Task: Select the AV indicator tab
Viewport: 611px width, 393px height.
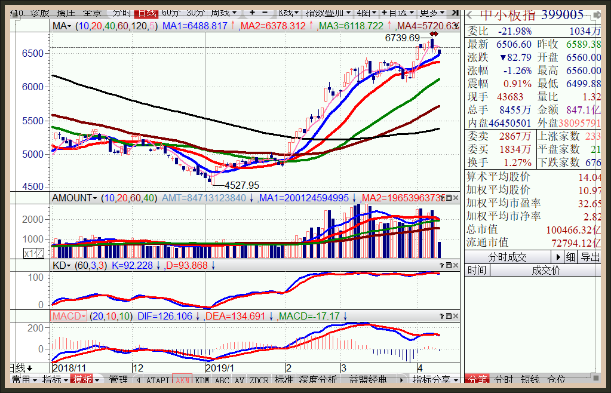Action: [x=239, y=379]
